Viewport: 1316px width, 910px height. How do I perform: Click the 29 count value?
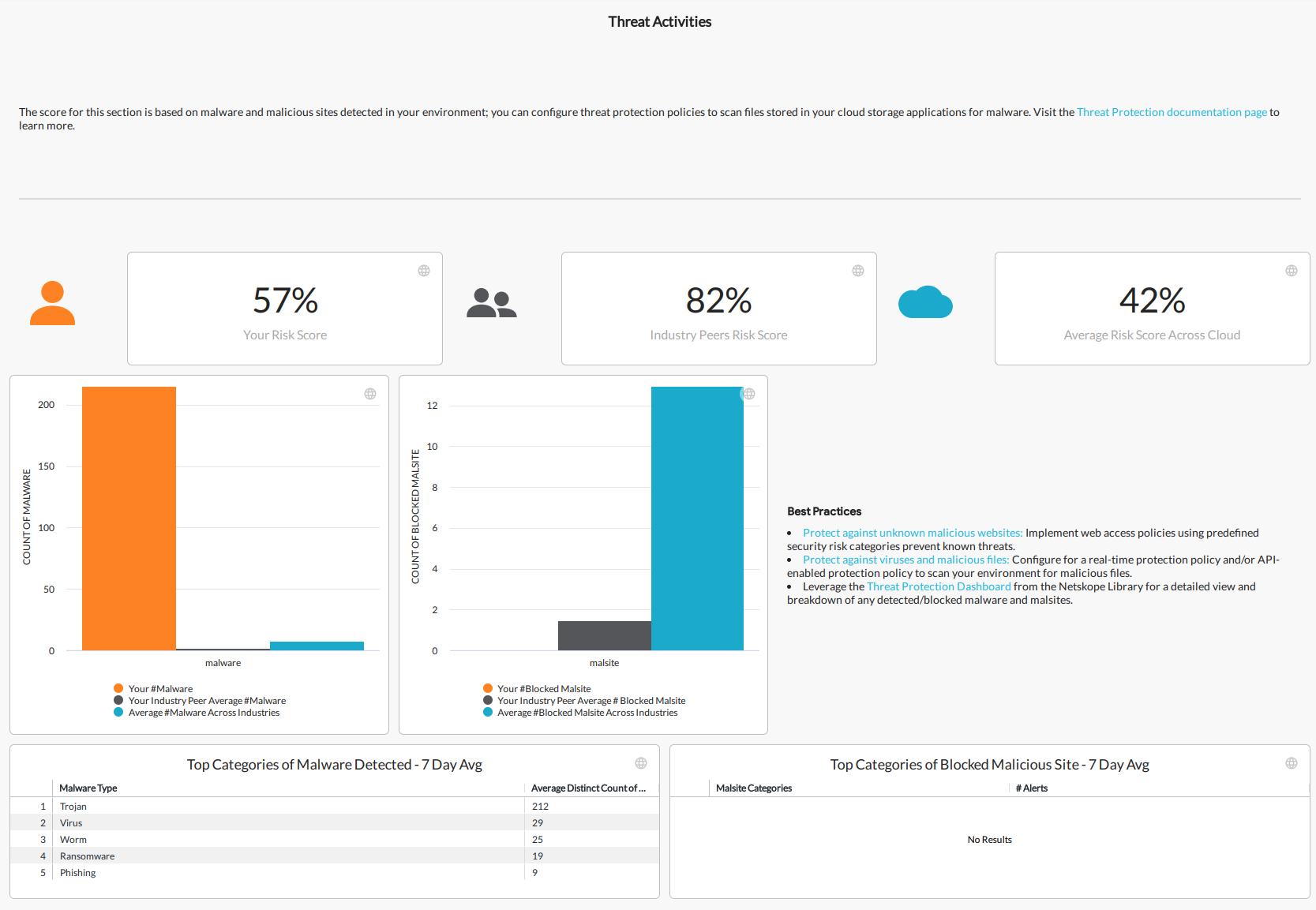538,822
